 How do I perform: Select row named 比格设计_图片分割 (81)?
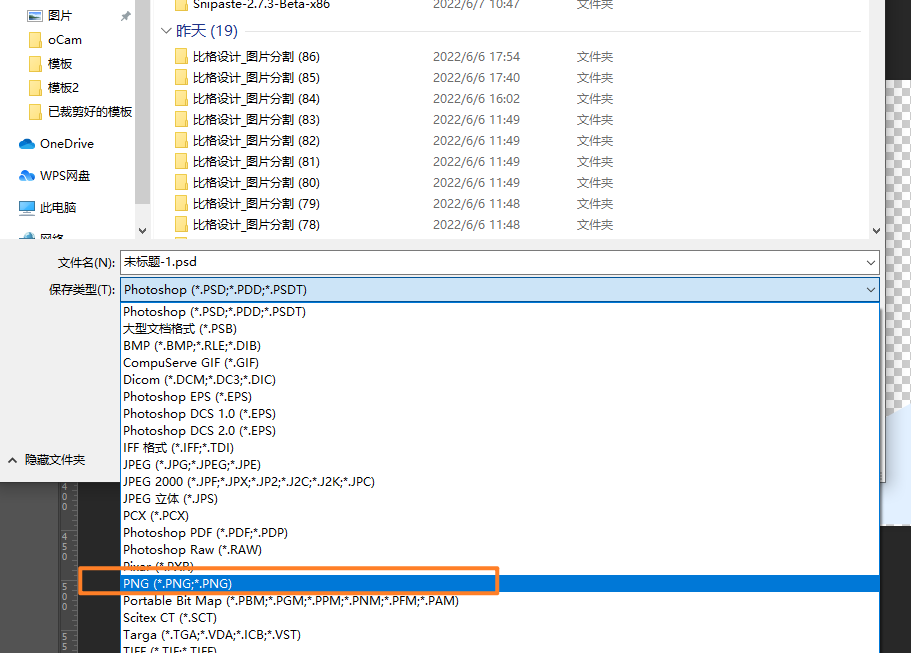click(394, 162)
